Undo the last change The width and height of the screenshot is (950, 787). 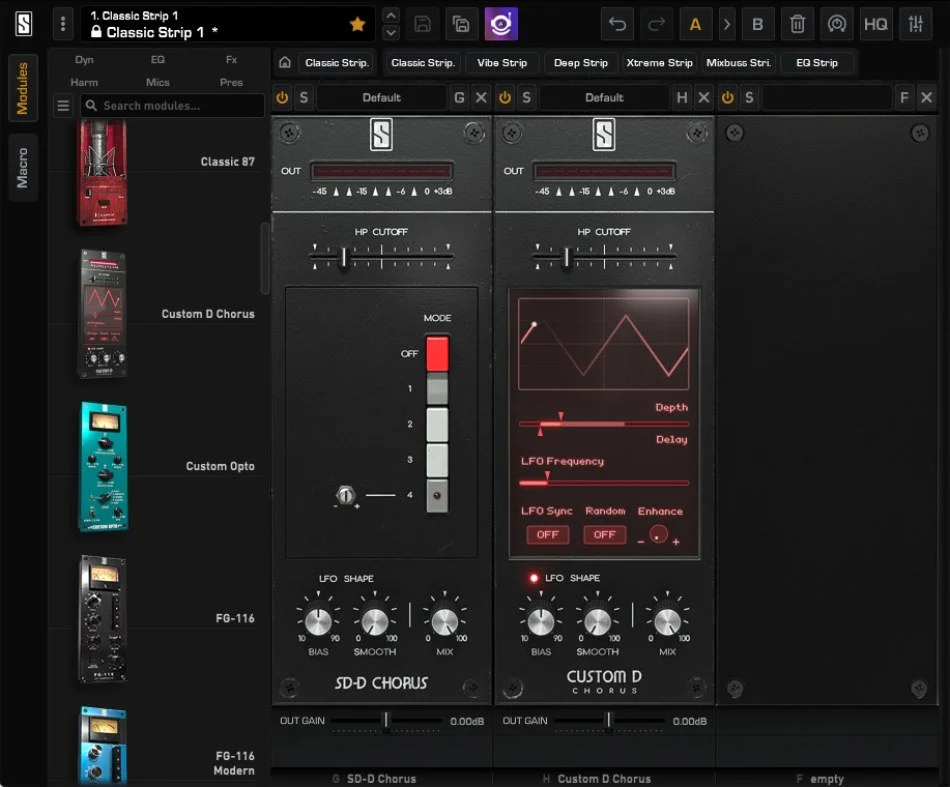click(617, 24)
